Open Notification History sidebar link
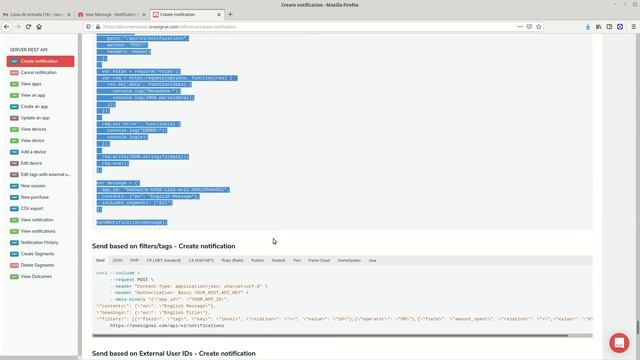The image size is (640, 360). click(x=40, y=242)
